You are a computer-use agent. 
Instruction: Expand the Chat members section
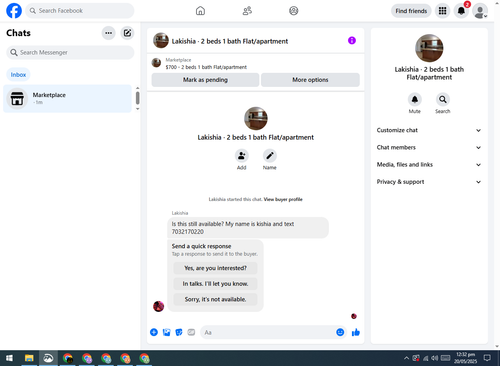pos(429,147)
